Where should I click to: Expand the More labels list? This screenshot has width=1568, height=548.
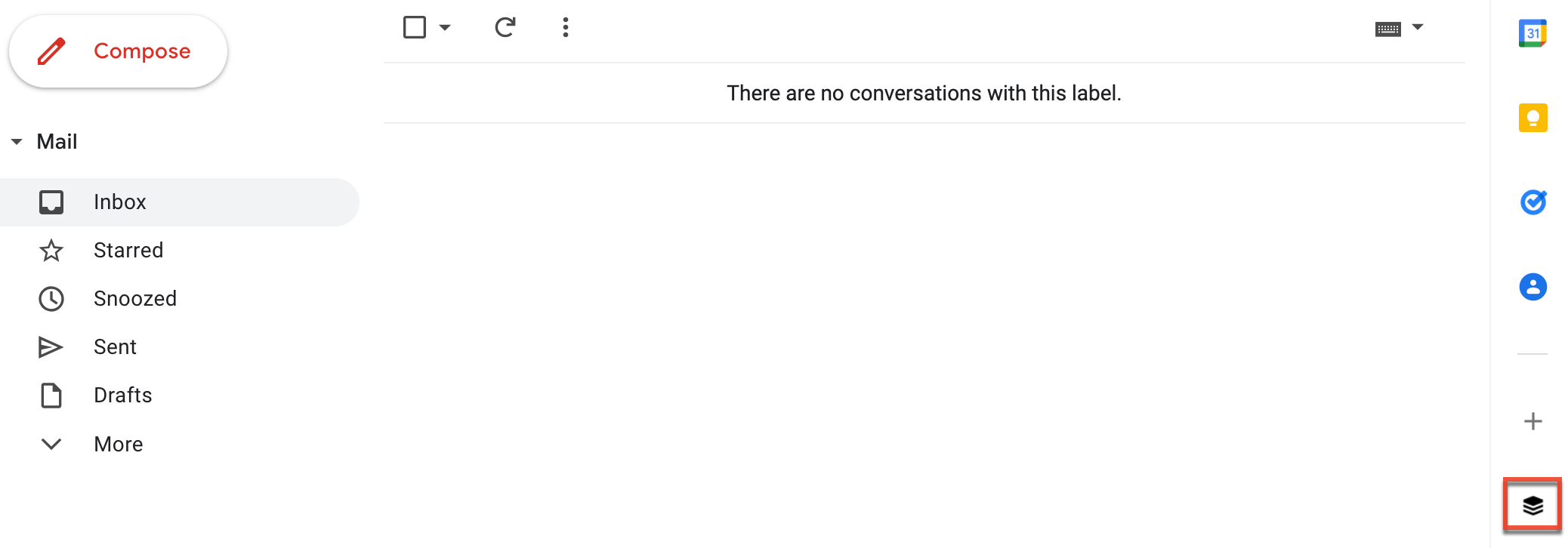point(118,444)
